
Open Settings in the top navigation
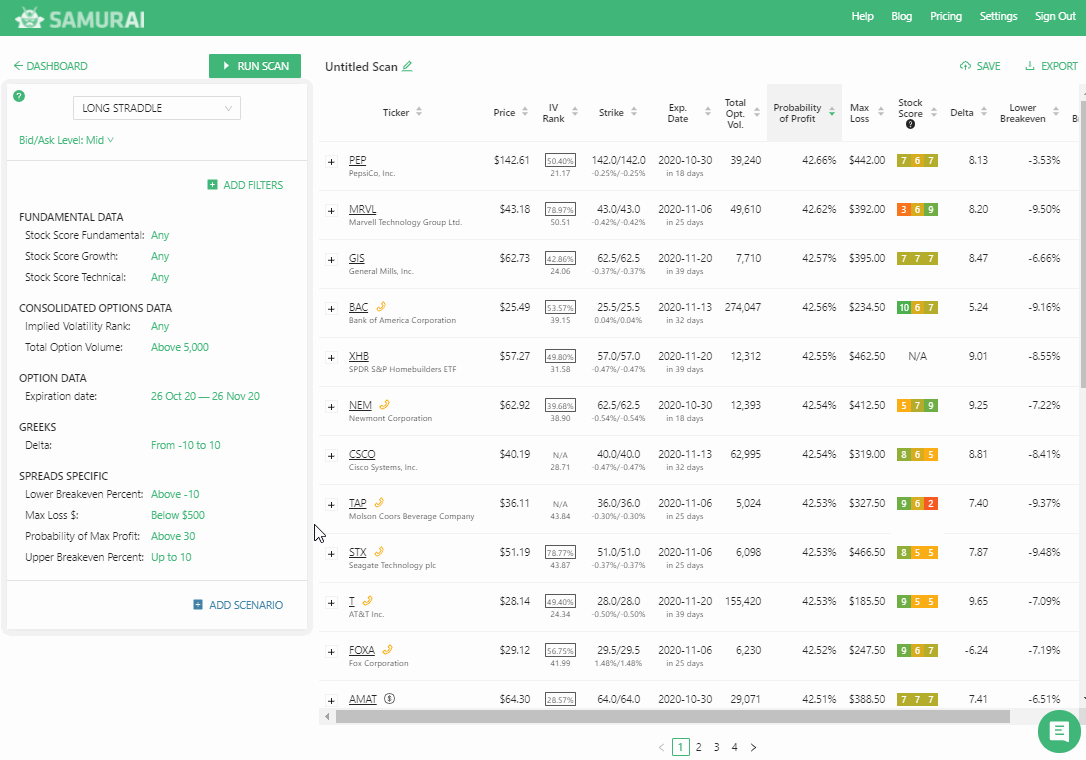998,16
